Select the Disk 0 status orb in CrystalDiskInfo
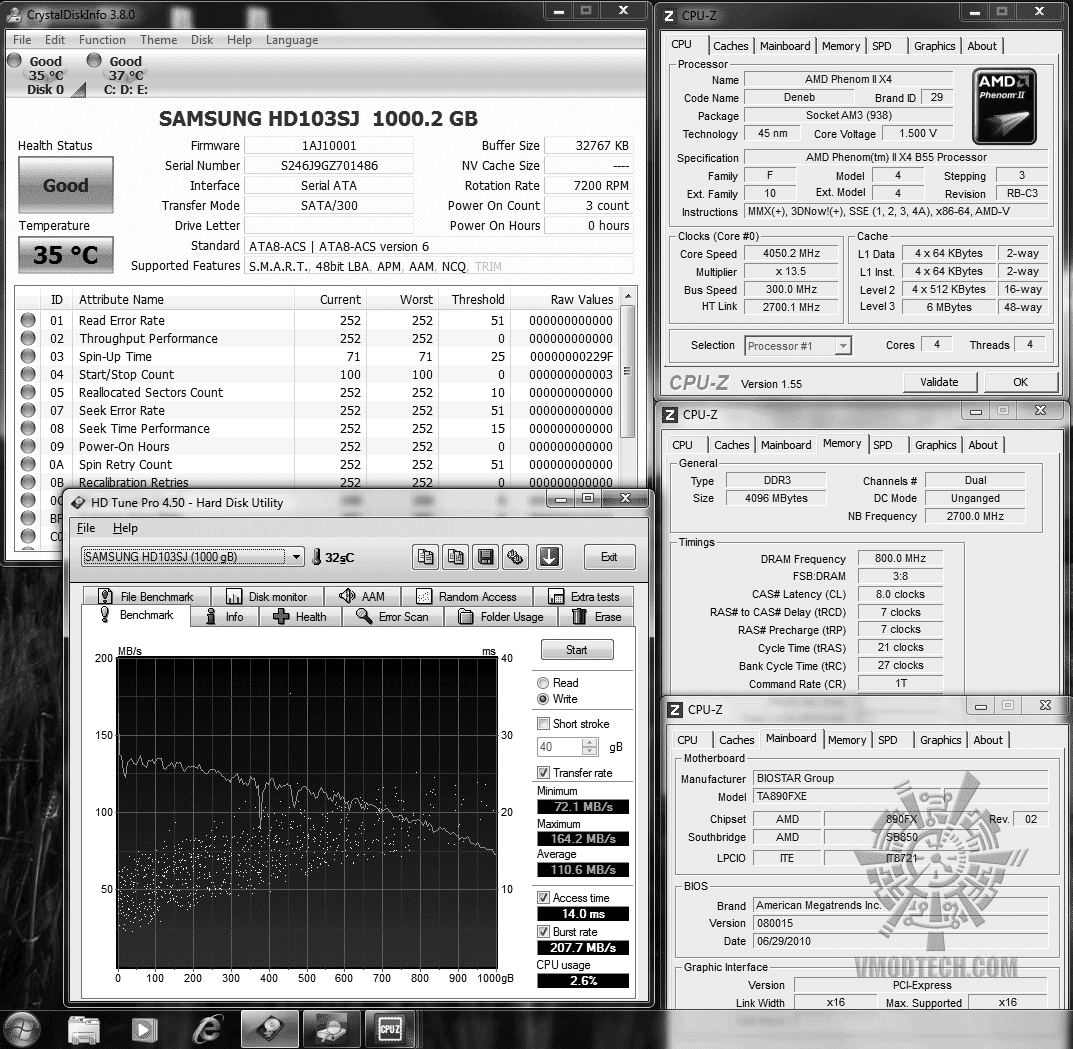The width and height of the screenshot is (1073, 1049). (14, 61)
